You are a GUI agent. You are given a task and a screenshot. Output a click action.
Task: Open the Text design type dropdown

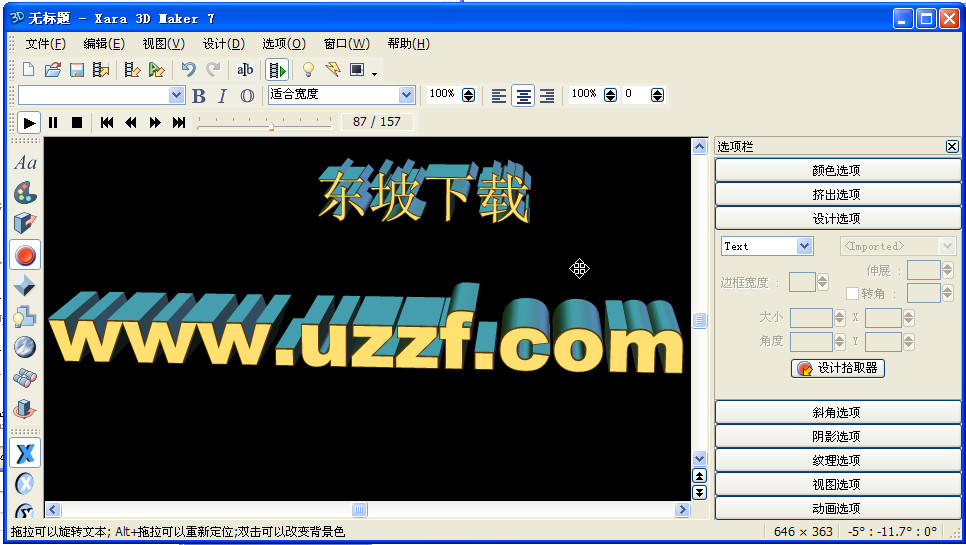pyautogui.click(x=805, y=246)
